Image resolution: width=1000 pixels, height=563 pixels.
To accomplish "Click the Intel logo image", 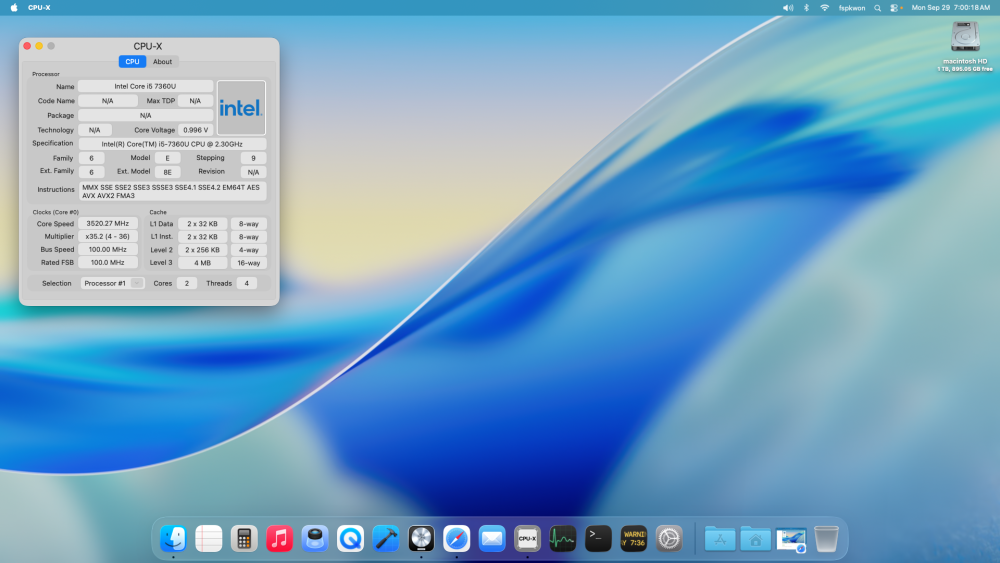I will 241,107.
